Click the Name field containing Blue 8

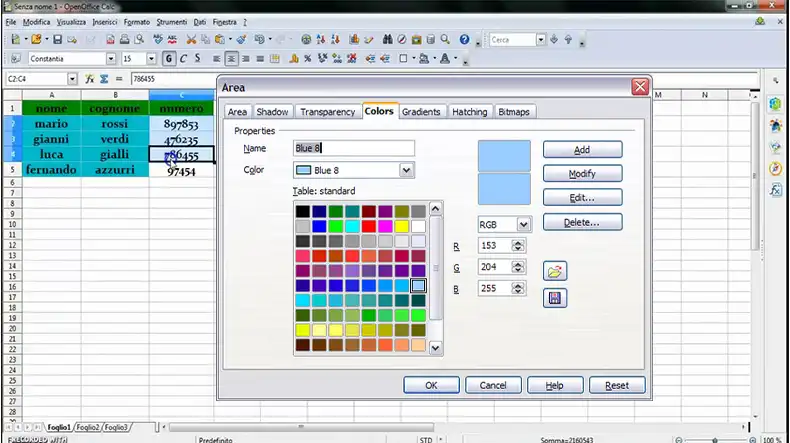[354, 148]
